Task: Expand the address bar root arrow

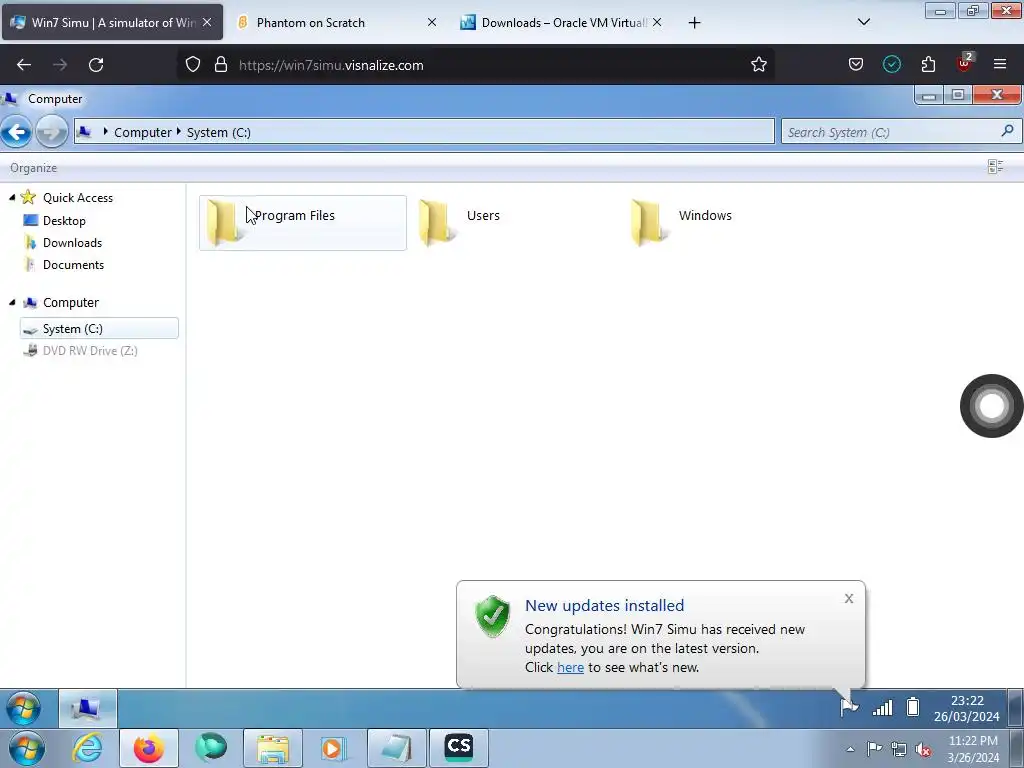Action: pyautogui.click(x=105, y=132)
